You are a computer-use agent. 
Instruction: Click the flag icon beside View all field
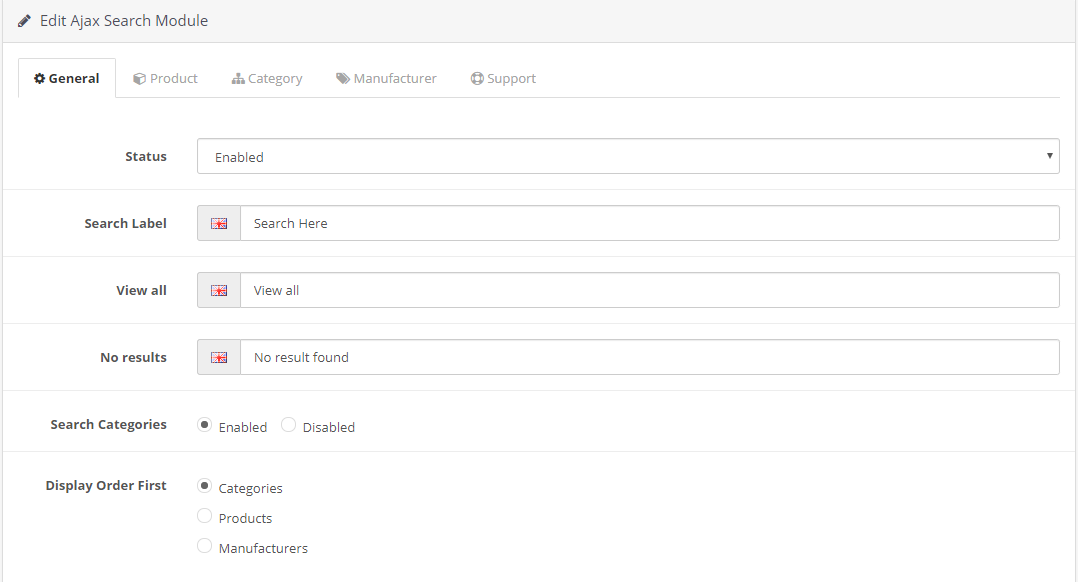(219, 291)
